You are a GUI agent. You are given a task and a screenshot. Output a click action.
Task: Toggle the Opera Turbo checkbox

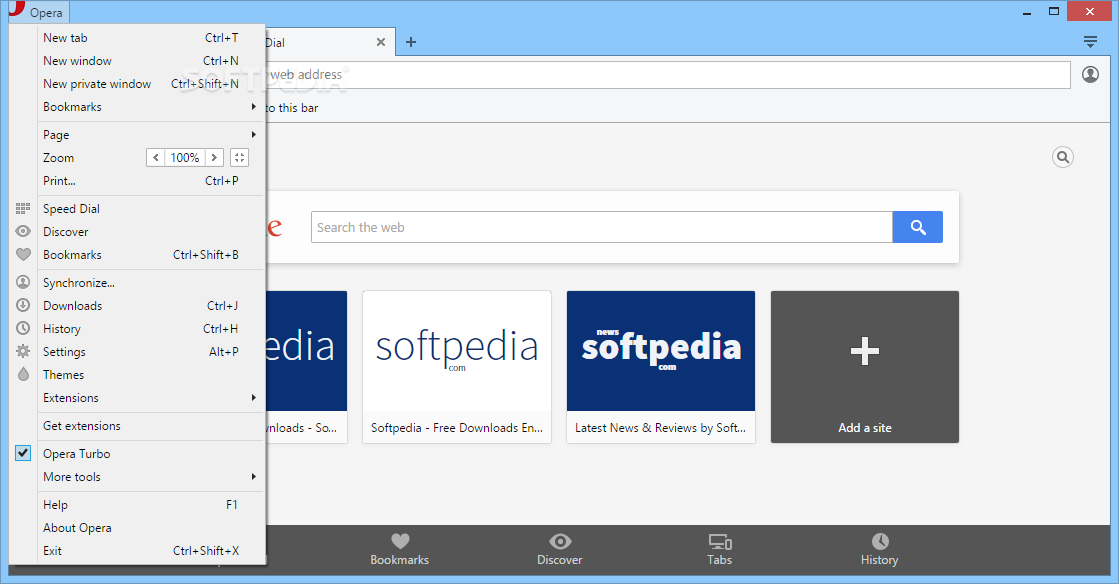[x=23, y=453]
